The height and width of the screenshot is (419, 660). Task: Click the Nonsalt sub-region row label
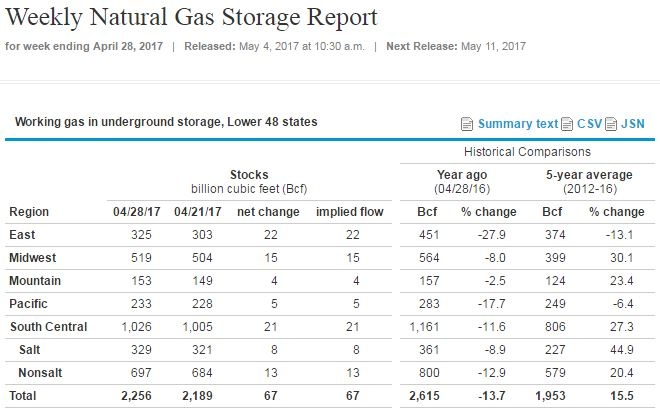pyautogui.click(x=43, y=373)
